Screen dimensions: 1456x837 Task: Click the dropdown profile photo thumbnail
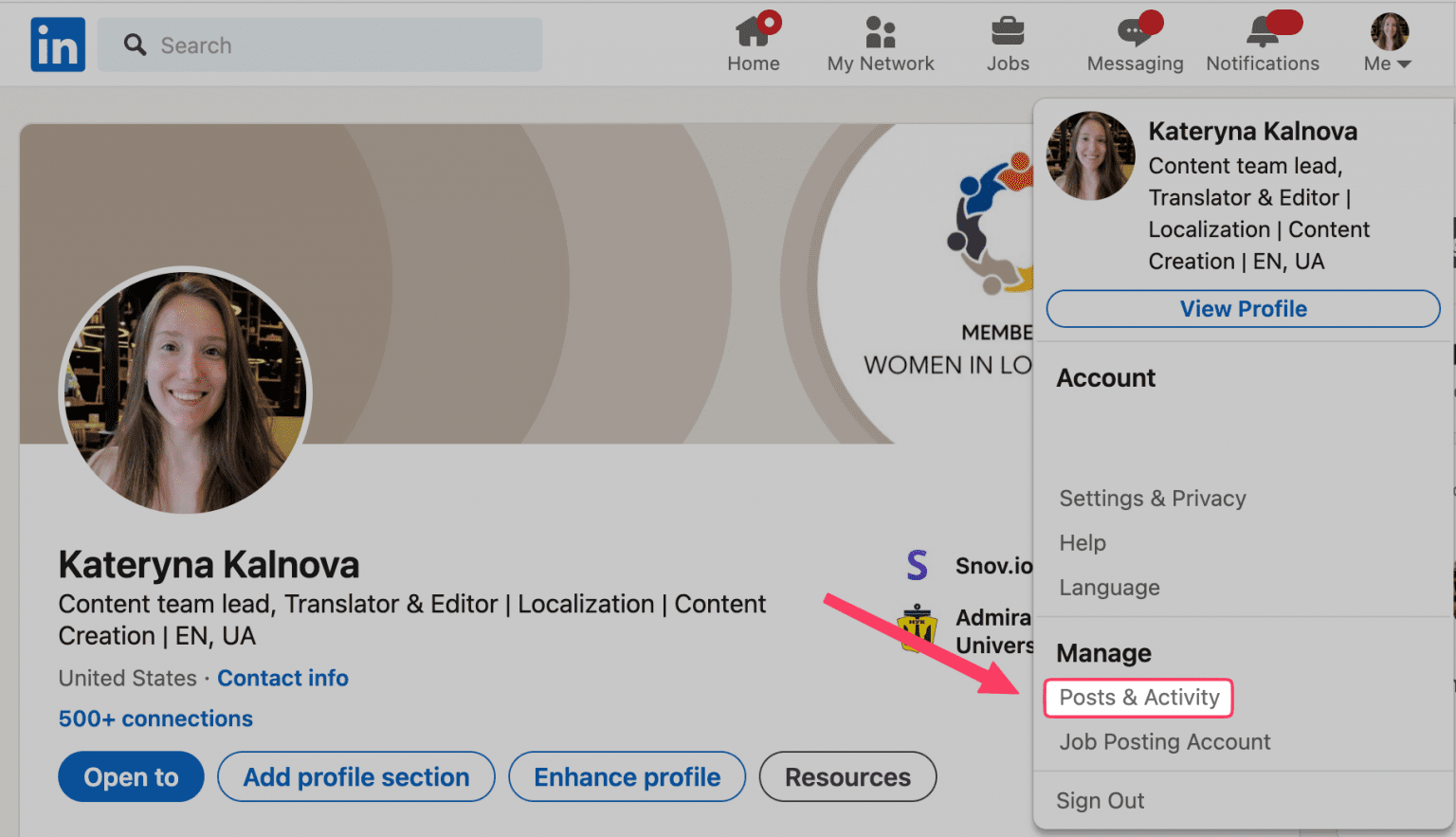click(1090, 155)
